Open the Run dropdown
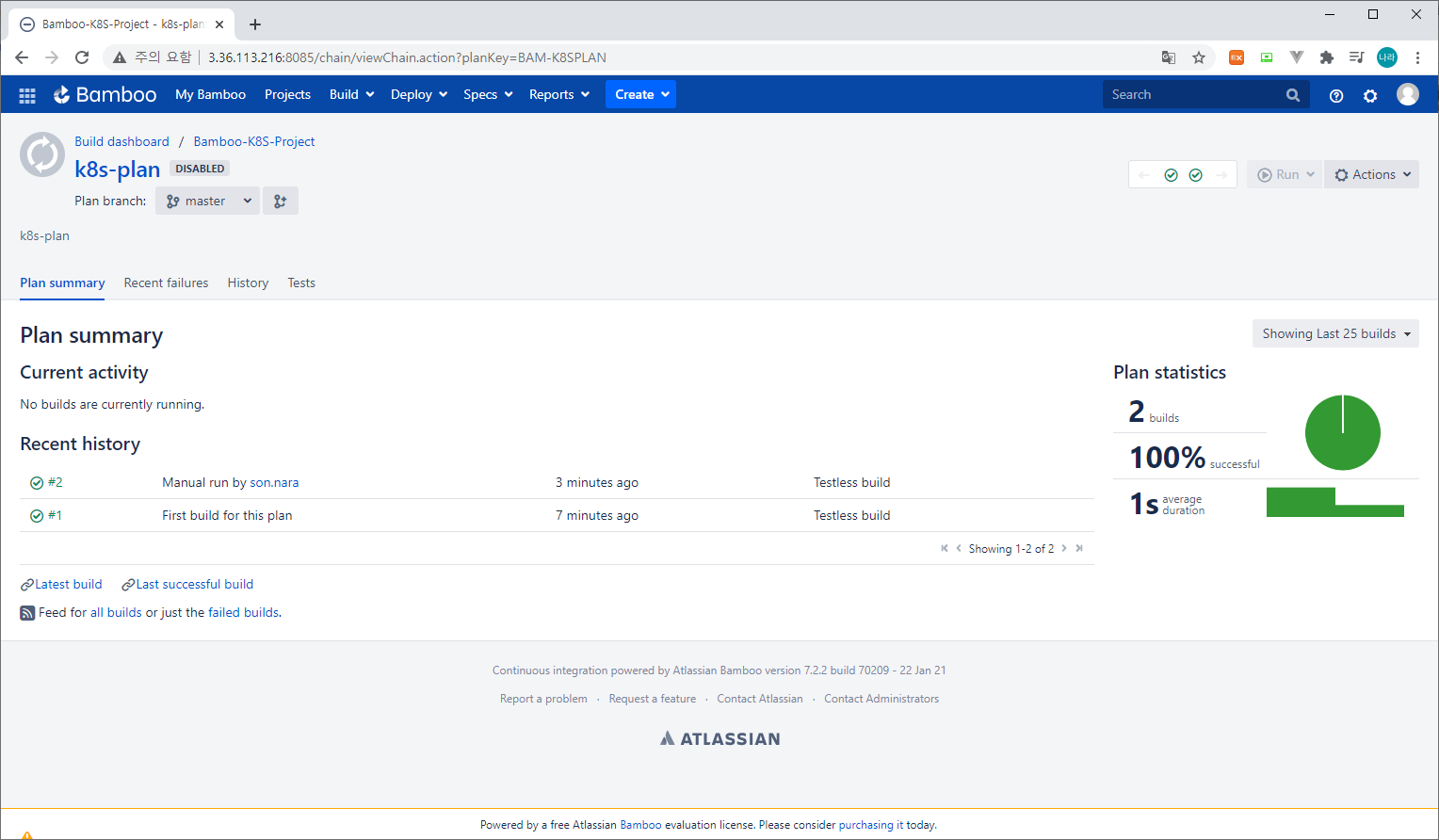Viewport: 1439px width, 840px height. tap(1285, 174)
